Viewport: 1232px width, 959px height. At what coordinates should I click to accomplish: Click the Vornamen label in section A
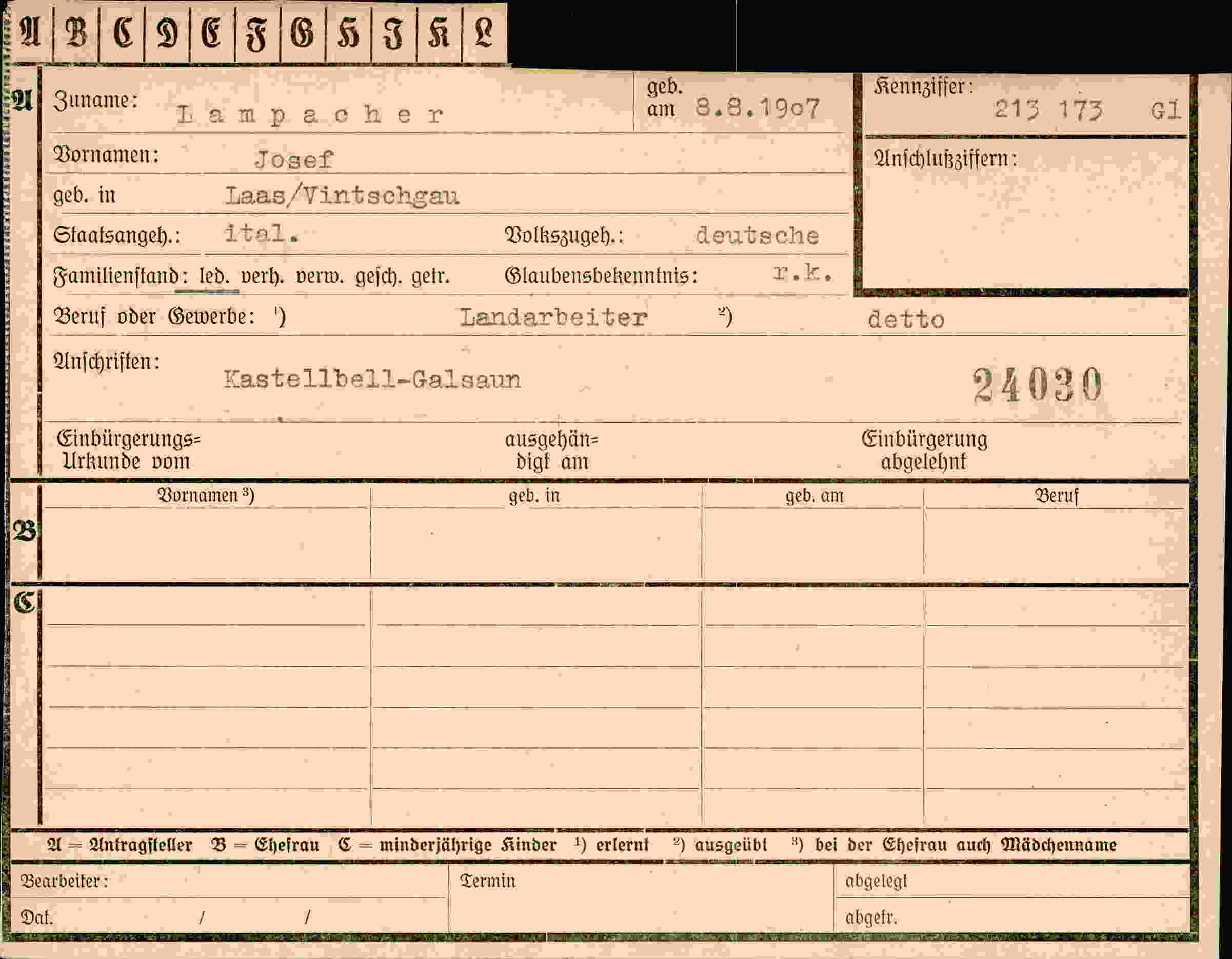click(106, 154)
